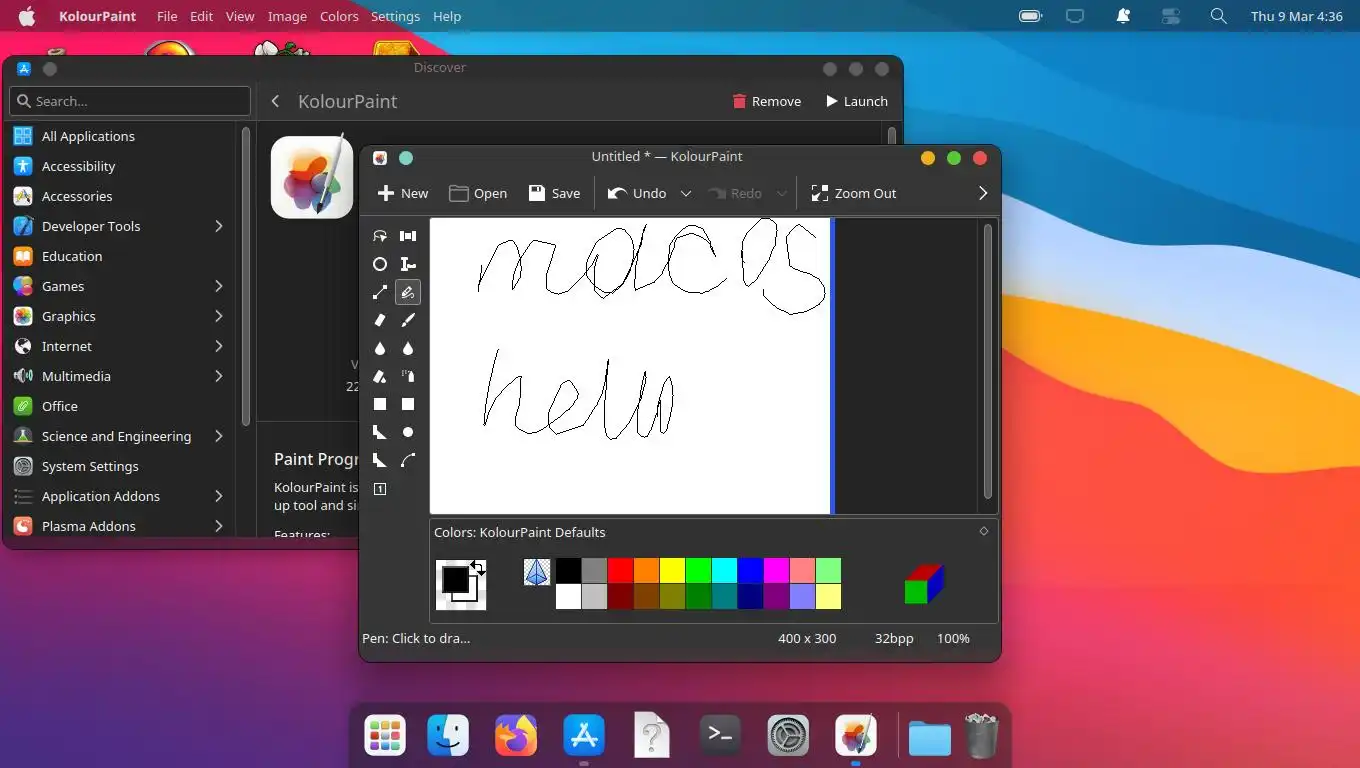The height and width of the screenshot is (768, 1360).
Task: Go back in Discover header
Action: 275,101
